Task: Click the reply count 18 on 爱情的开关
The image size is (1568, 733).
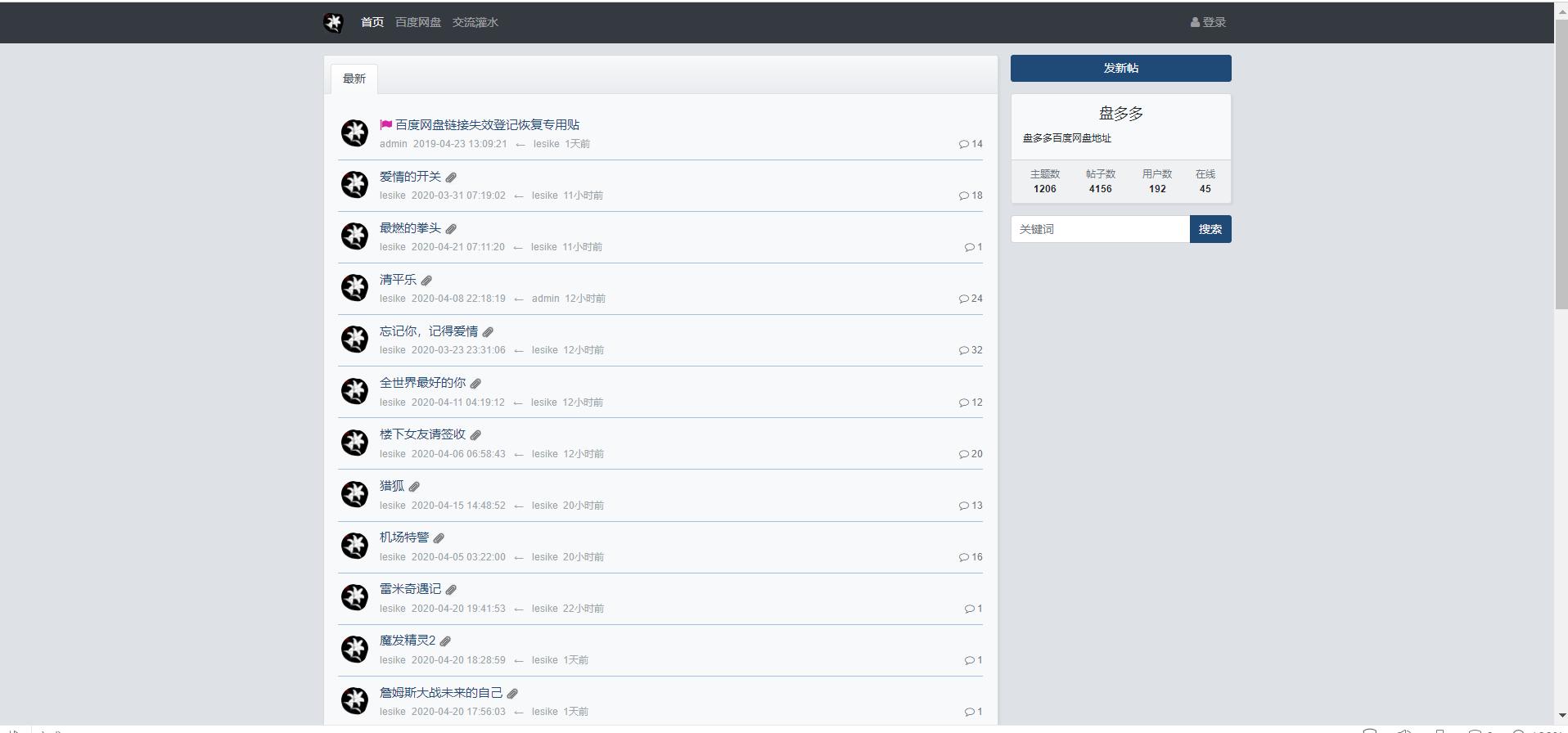Action: tap(971, 196)
